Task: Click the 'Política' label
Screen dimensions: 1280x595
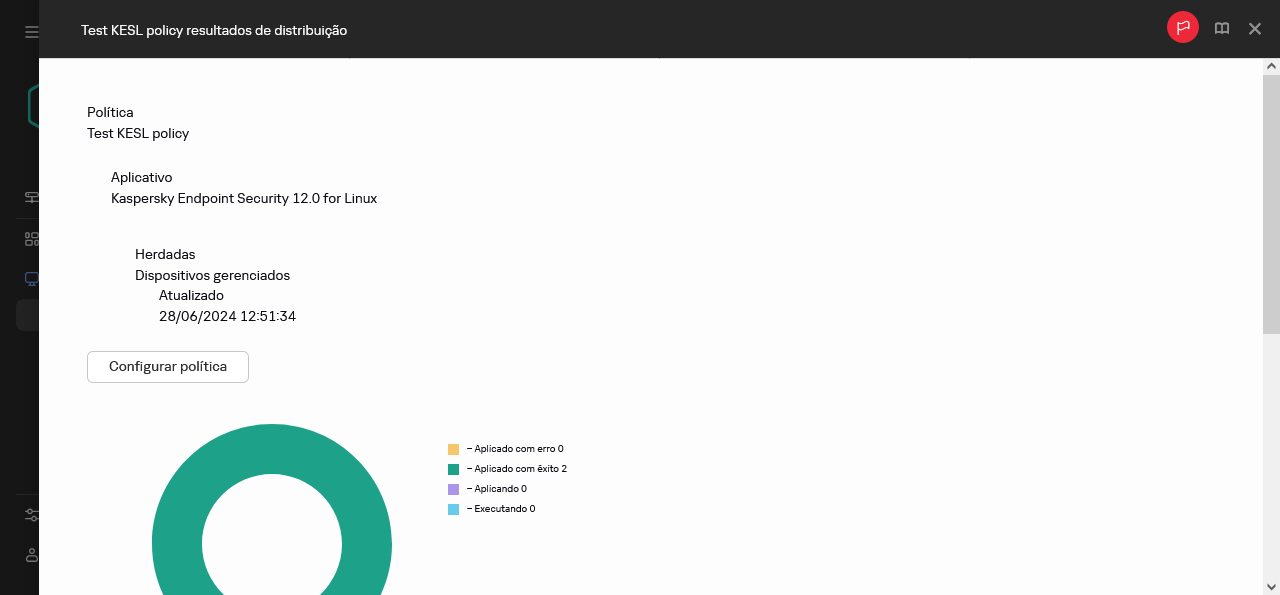Action: tap(110, 112)
